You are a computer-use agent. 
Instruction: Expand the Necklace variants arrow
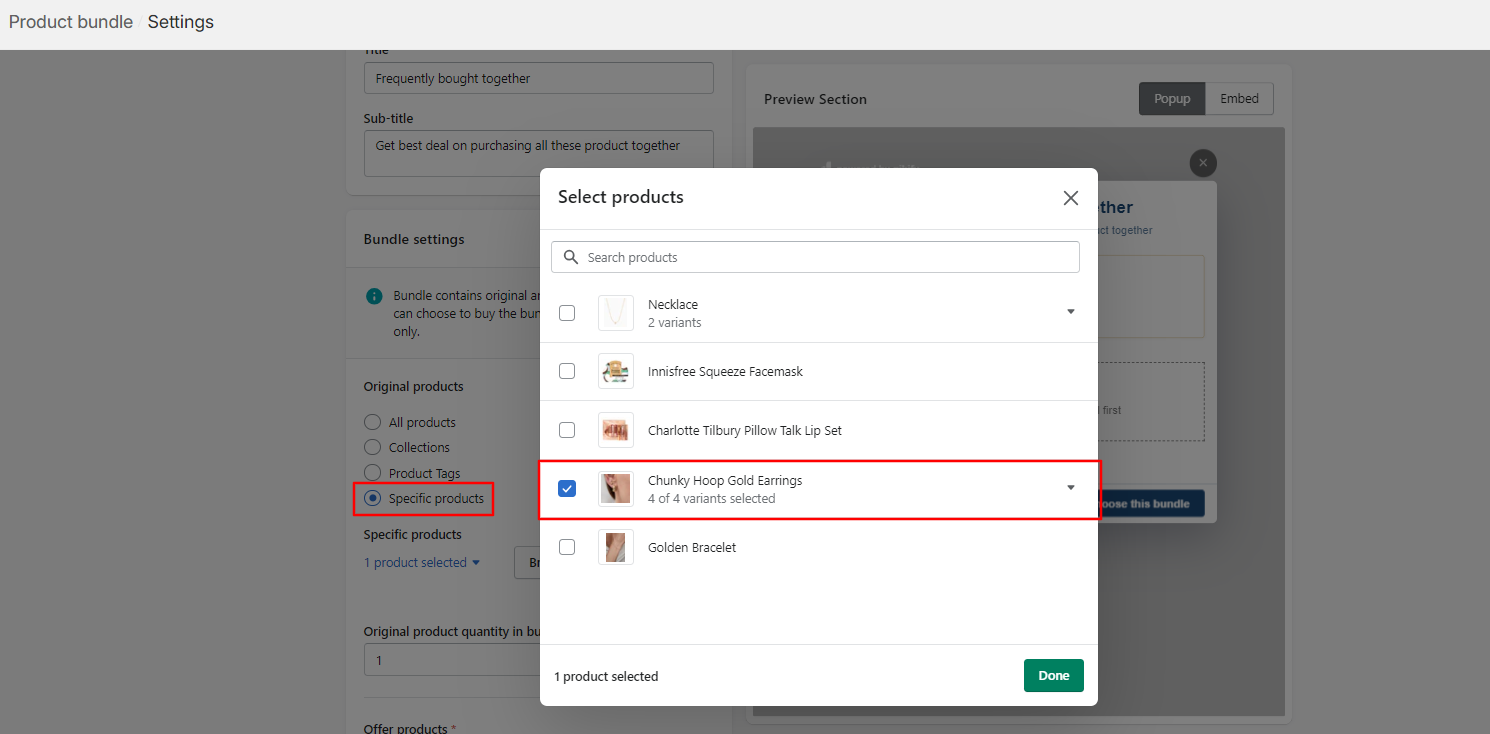click(x=1071, y=312)
